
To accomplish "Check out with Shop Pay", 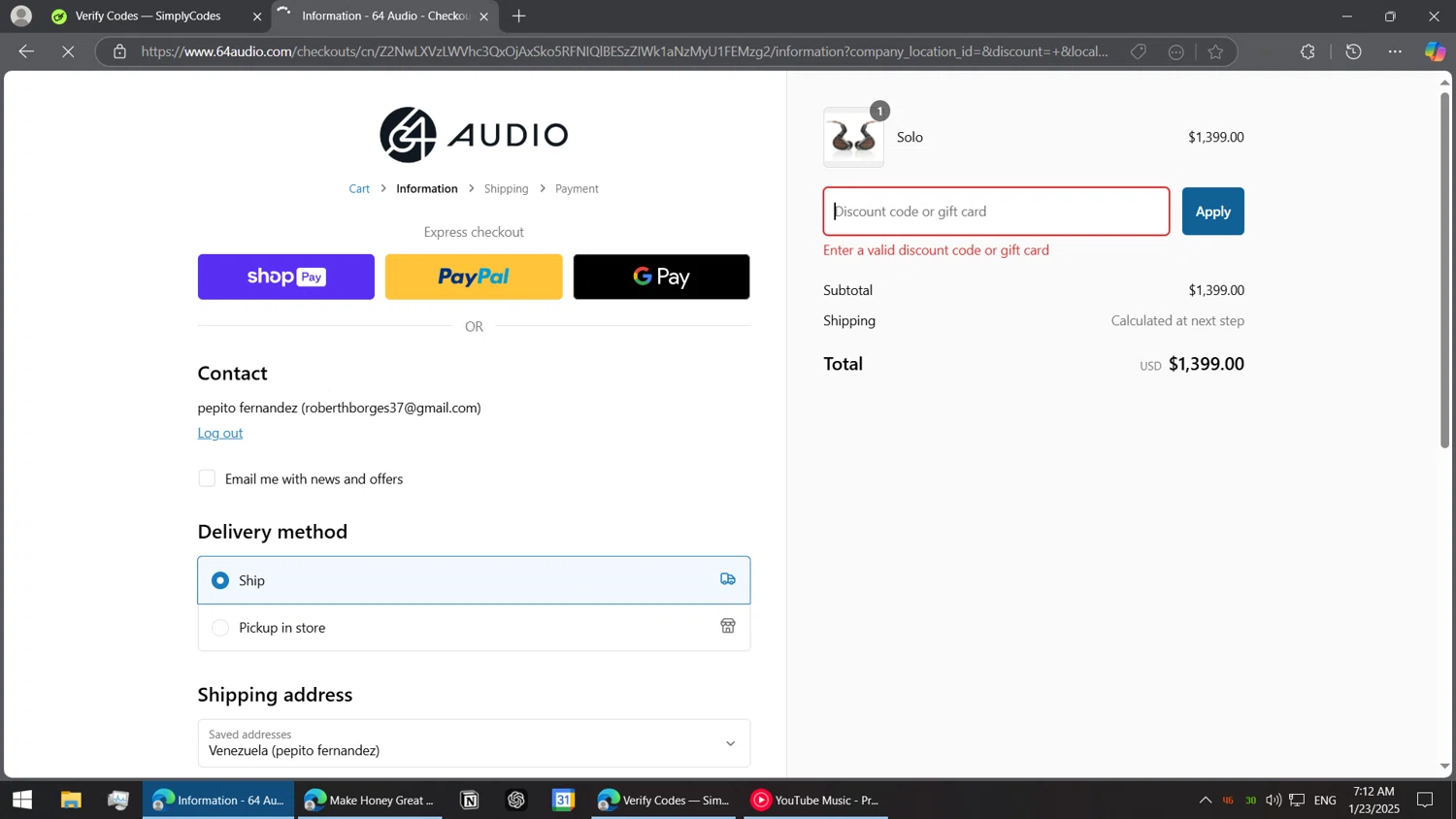I will [x=286, y=277].
